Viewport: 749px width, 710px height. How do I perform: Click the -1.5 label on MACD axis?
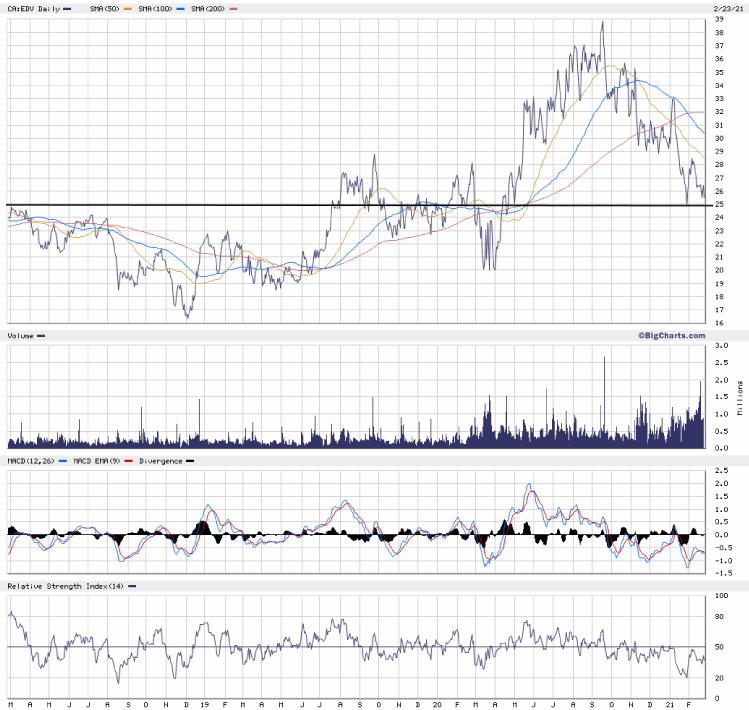coord(722,574)
